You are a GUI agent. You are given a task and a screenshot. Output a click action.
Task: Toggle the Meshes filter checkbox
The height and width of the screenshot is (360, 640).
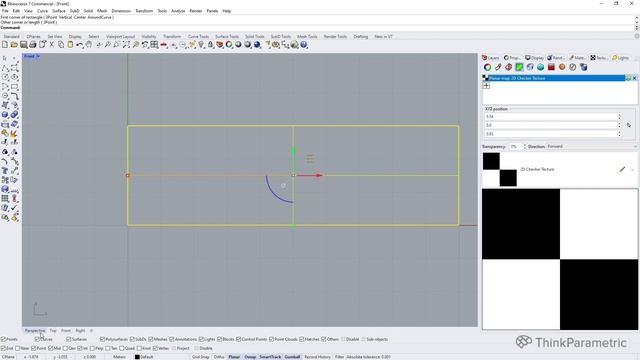[151, 339]
